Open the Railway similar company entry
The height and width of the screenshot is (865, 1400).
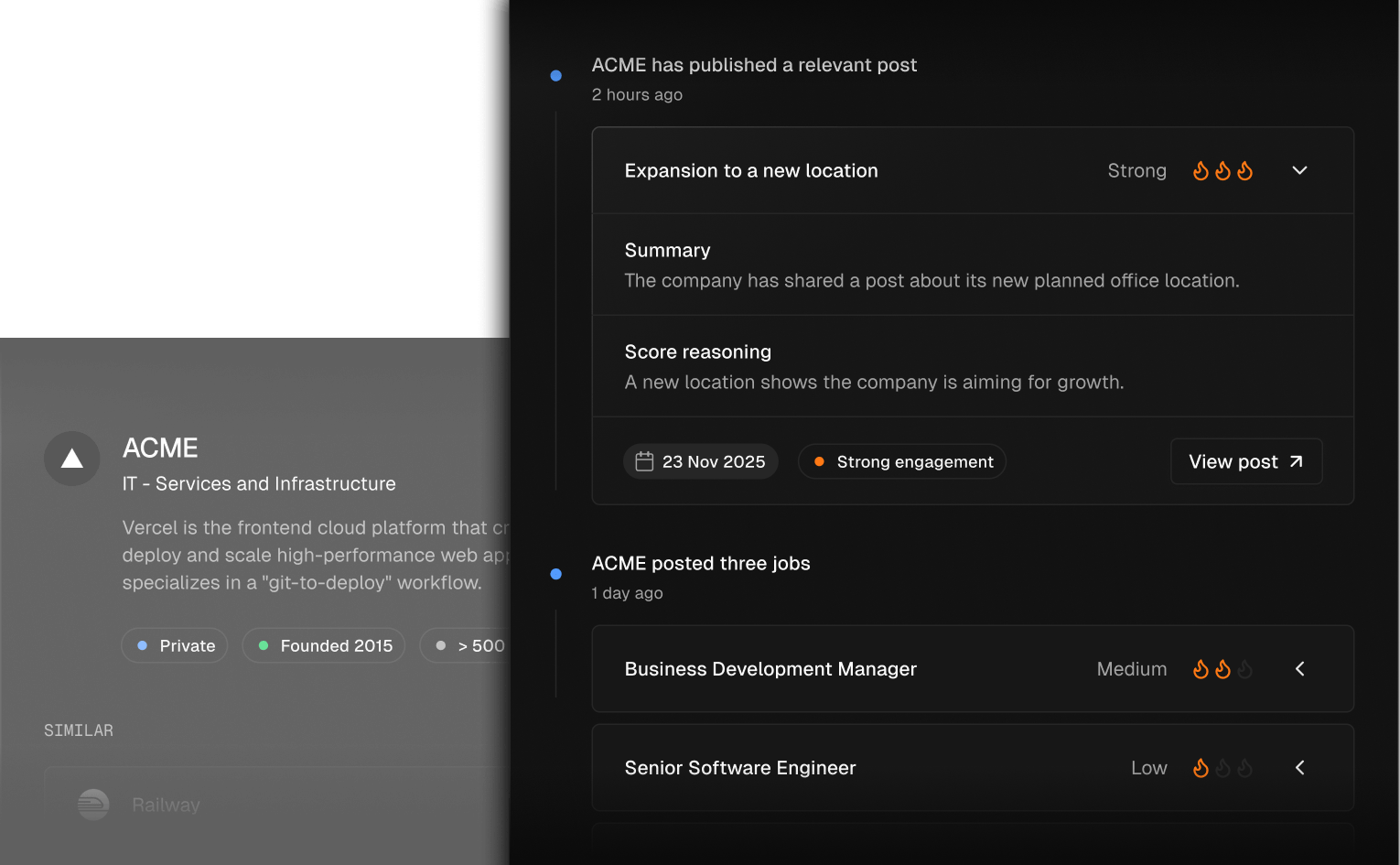tap(265, 805)
